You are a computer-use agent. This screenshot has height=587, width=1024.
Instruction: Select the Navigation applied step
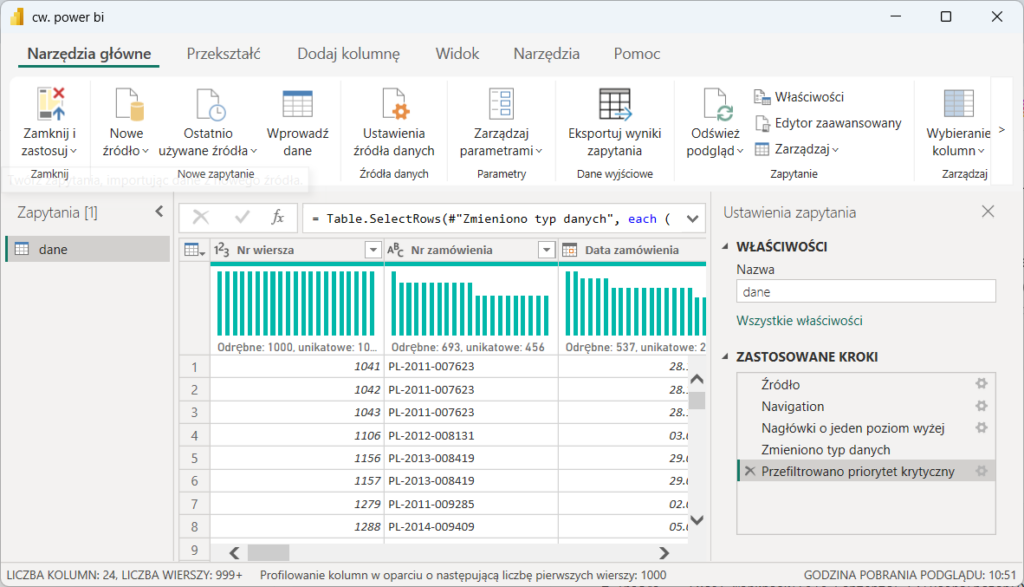pyautogui.click(x=793, y=406)
